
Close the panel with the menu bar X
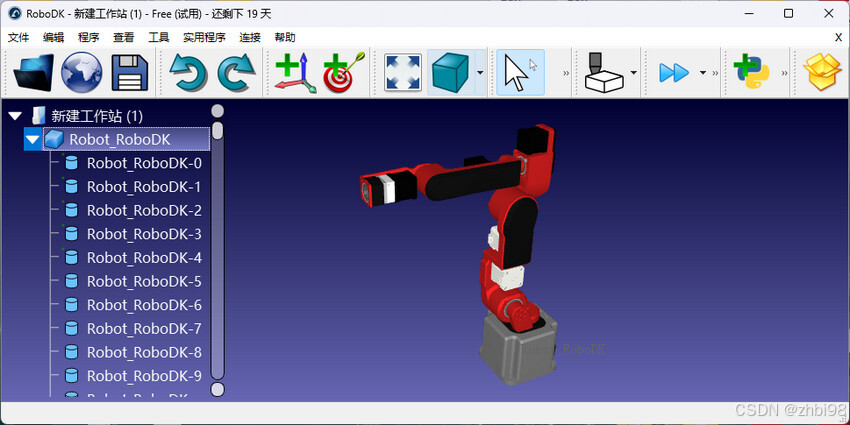(838, 37)
